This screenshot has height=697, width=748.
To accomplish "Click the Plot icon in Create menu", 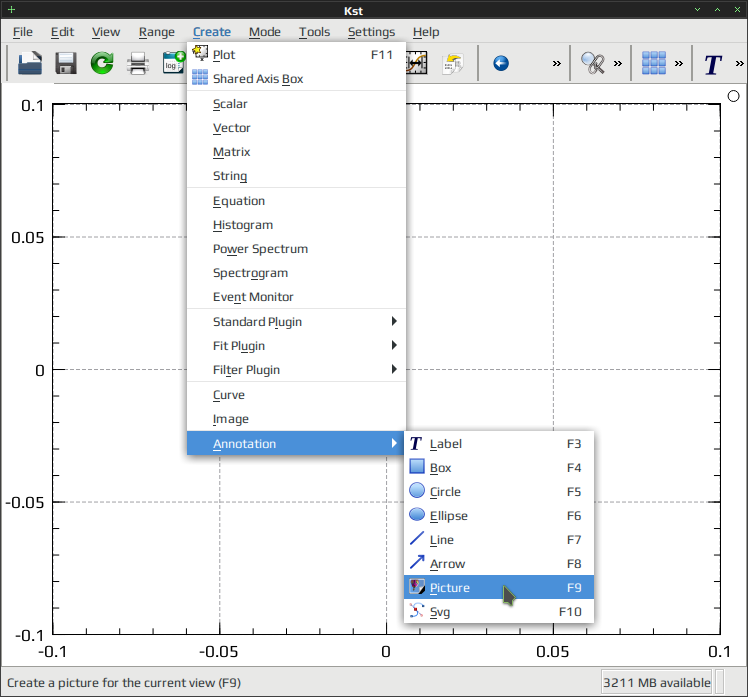I will tap(200, 53).
